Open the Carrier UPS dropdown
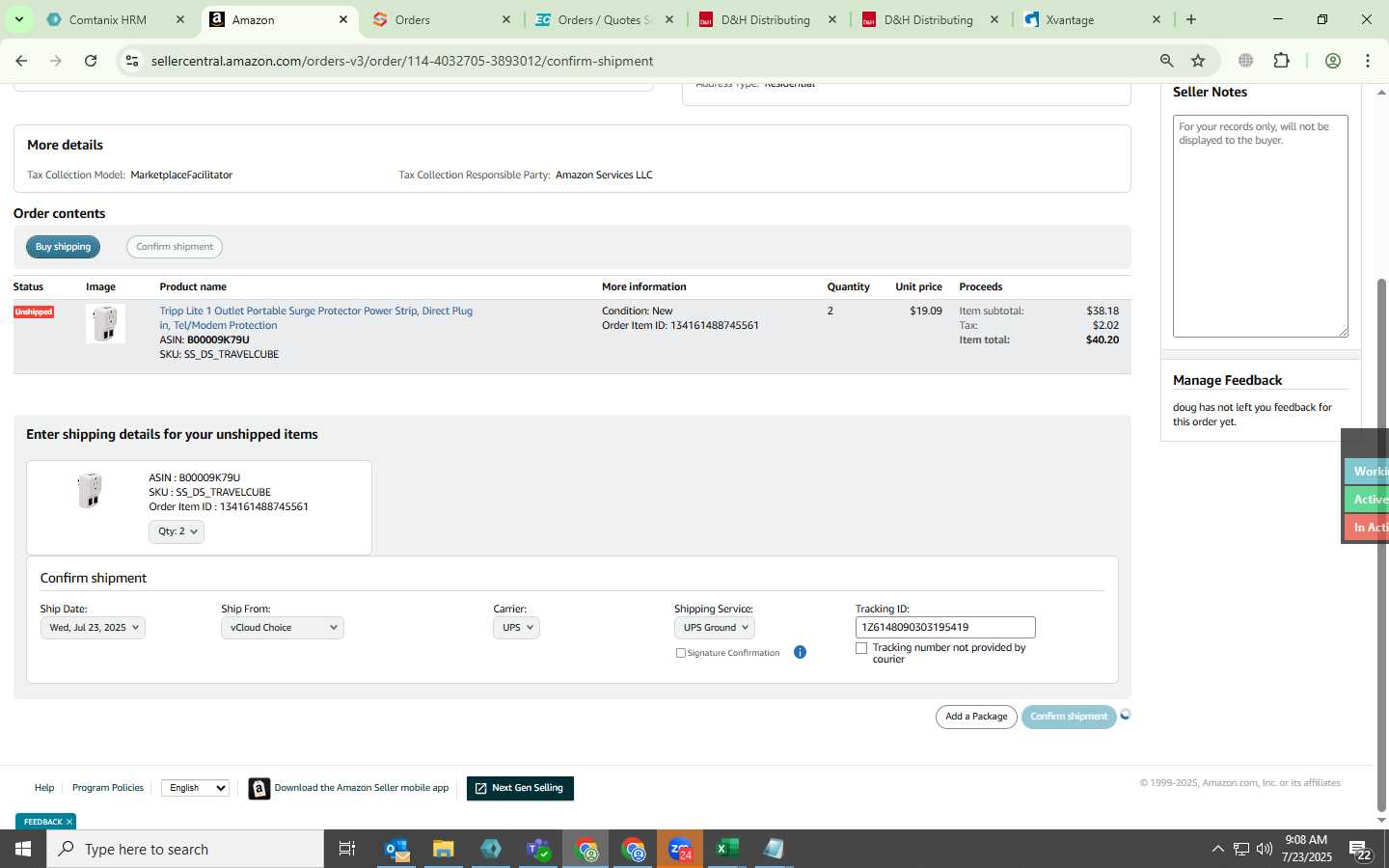Viewport: 1389px width, 868px height. point(516,628)
